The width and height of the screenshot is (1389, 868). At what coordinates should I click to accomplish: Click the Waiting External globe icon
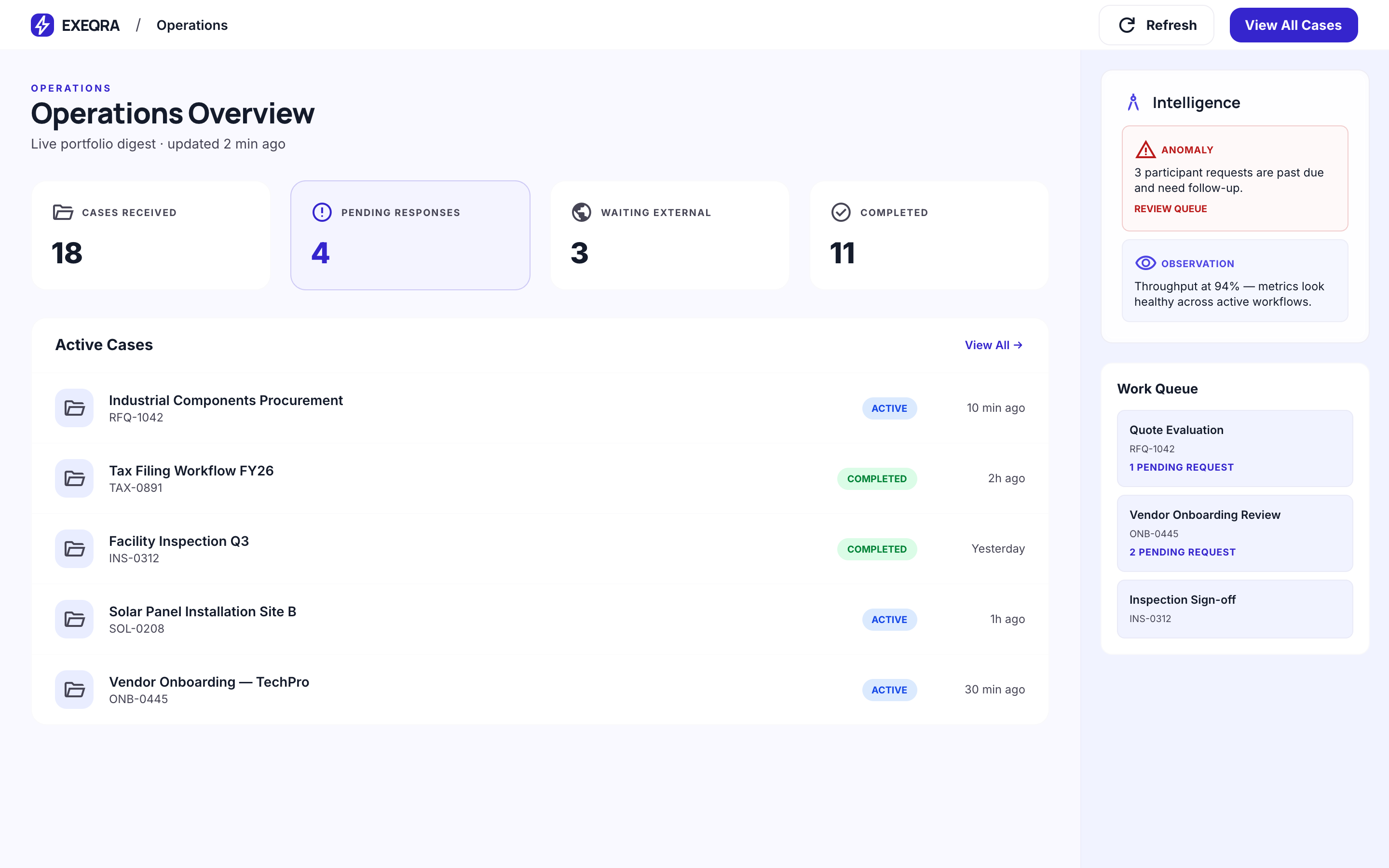coord(582,212)
